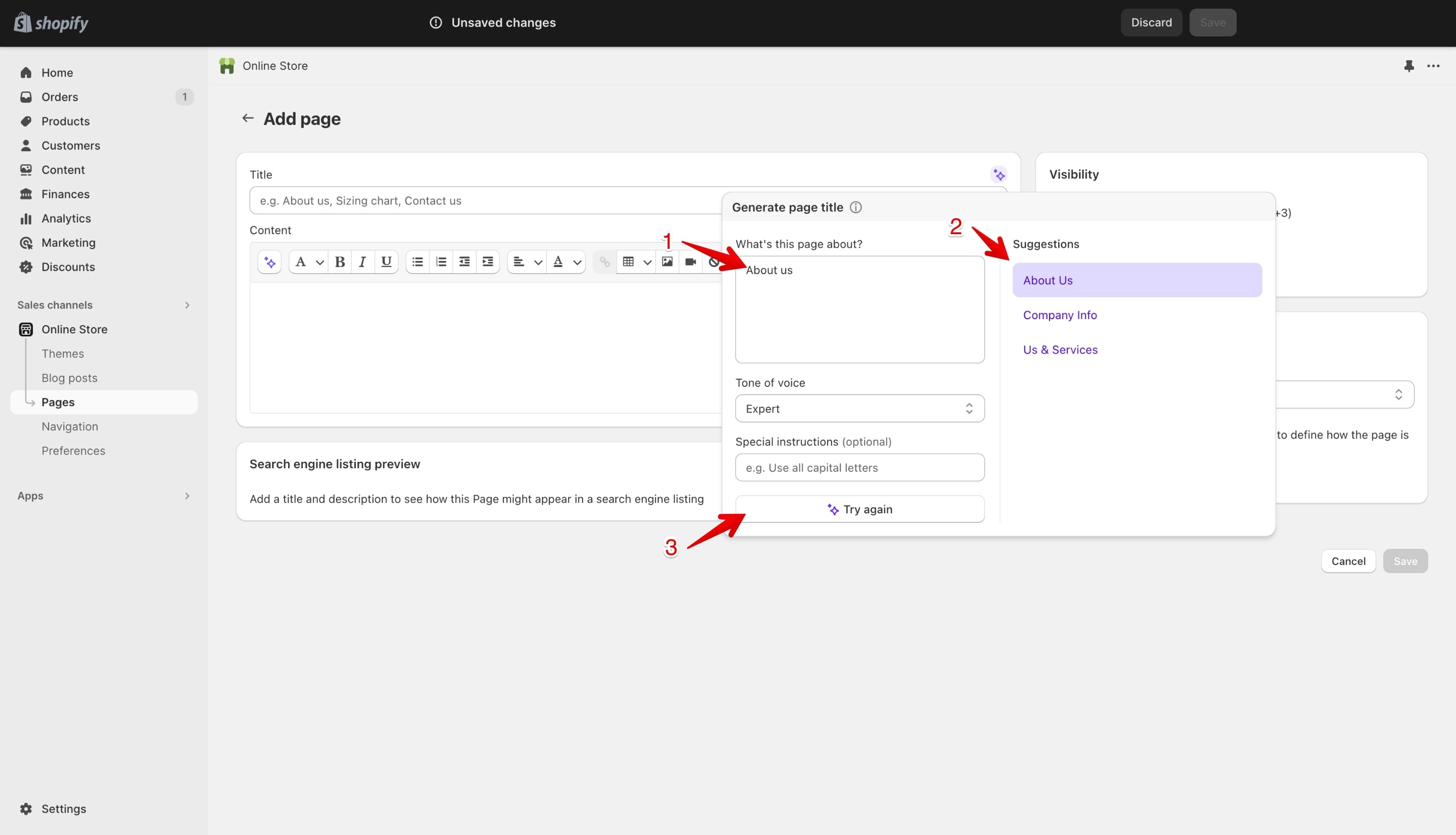Viewport: 1456px width, 835px height.
Task: Insert a numbered list
Action: [441, 262]
